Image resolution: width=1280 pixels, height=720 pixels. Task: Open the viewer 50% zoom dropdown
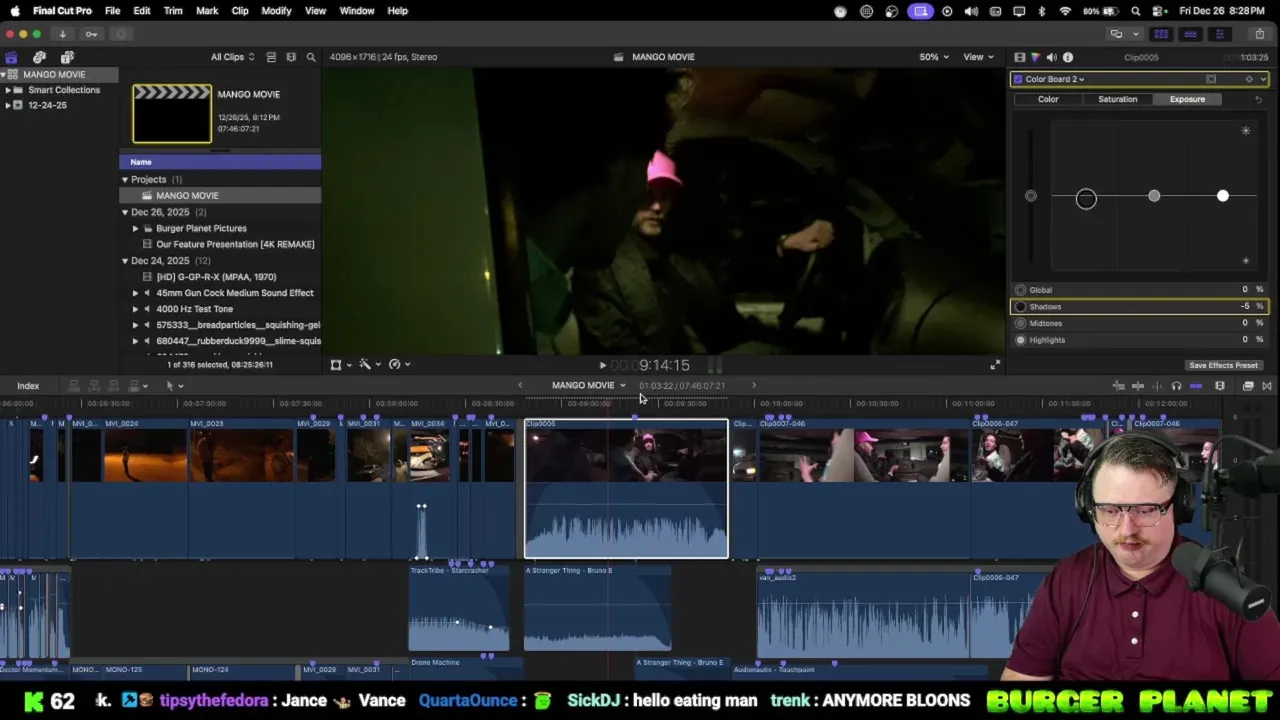pyautogui.click(x=934, y=57)
